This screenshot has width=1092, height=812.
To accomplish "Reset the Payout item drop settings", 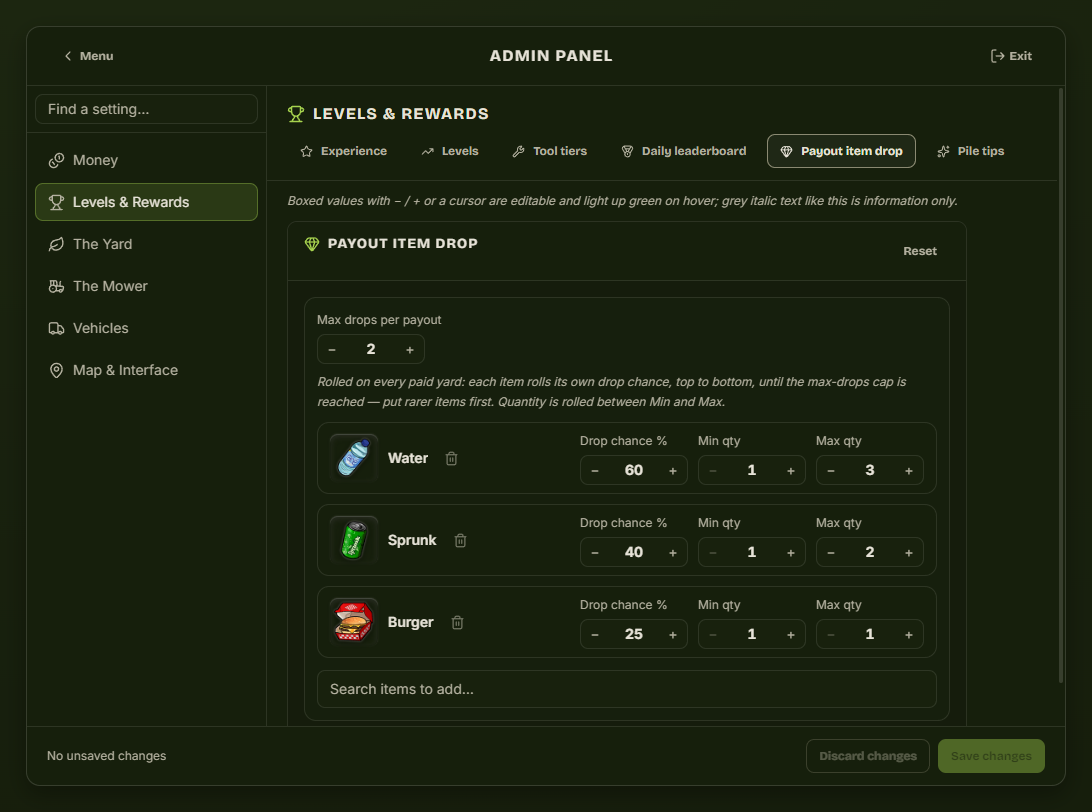I will [x=920, y=251].
